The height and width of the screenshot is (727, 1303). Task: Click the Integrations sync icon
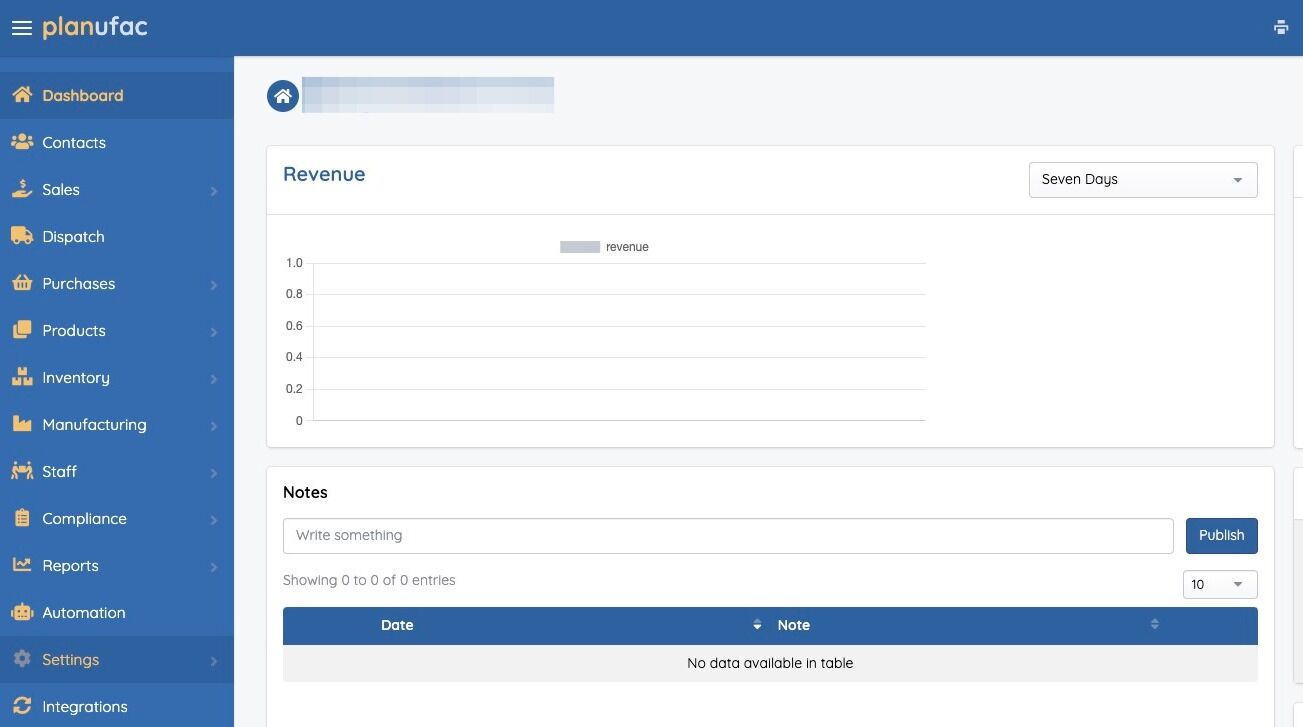22,706
